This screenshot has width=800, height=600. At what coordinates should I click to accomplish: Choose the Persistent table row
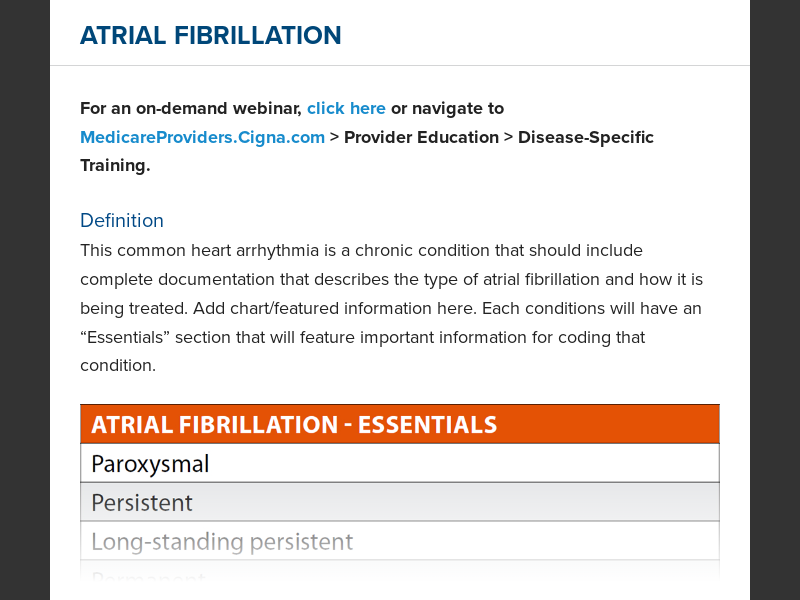point(399,502)
